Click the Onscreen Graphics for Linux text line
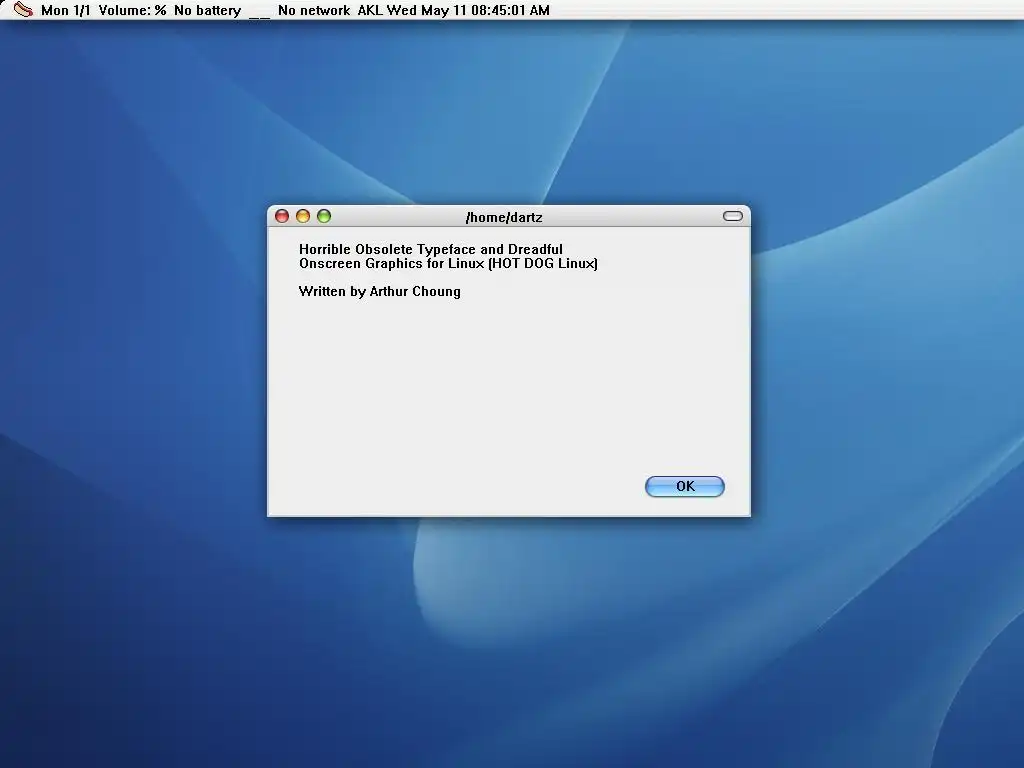Image resolution: width=1024 pixels, height=768 pixels. click(x=448, y=263)
